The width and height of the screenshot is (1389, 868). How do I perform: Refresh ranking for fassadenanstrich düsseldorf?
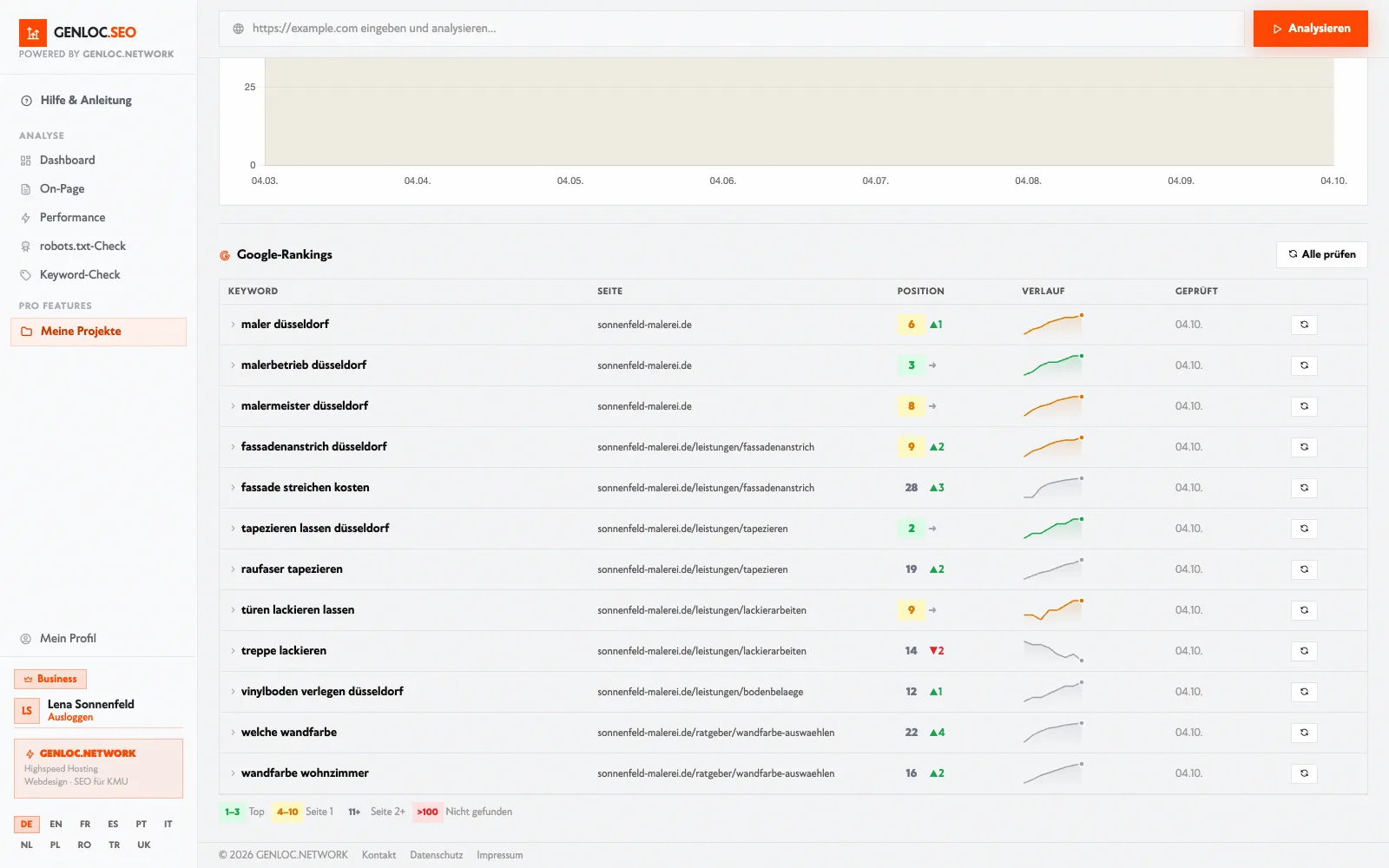click(x=1304, y=447)
